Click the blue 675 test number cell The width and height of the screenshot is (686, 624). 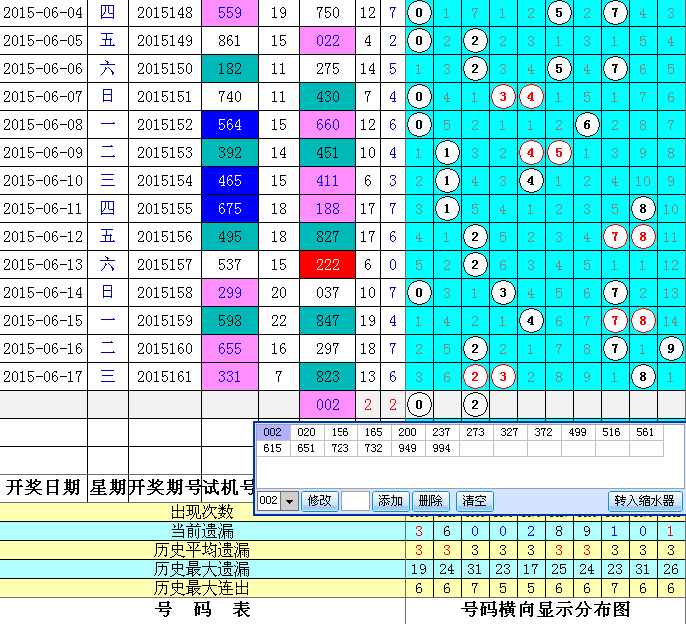coord(230,209)
